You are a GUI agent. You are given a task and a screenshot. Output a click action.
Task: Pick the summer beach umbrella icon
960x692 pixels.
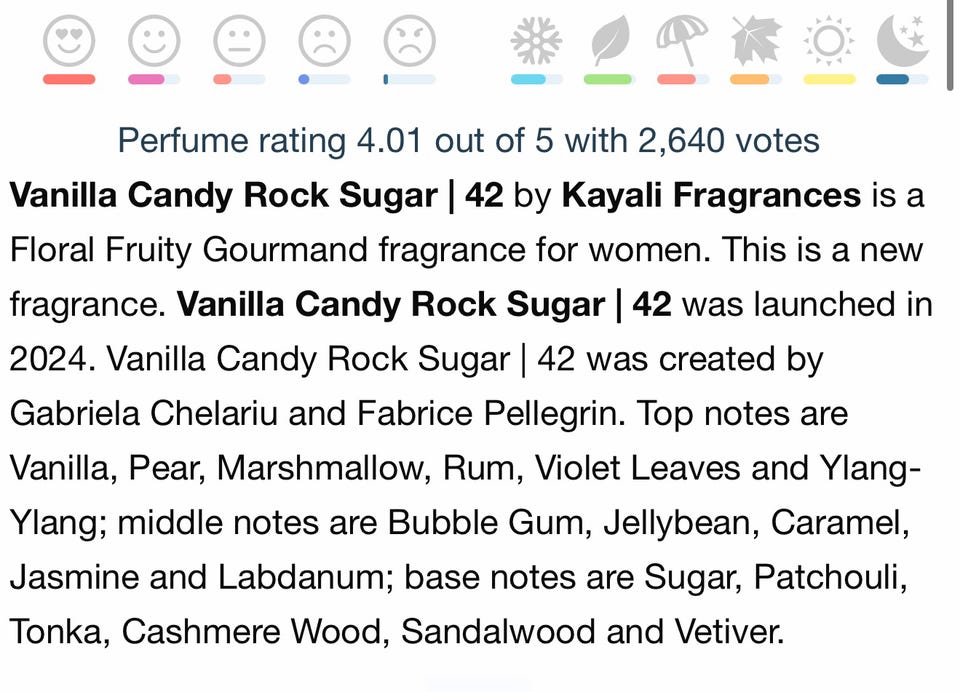(x=682, y=40)
